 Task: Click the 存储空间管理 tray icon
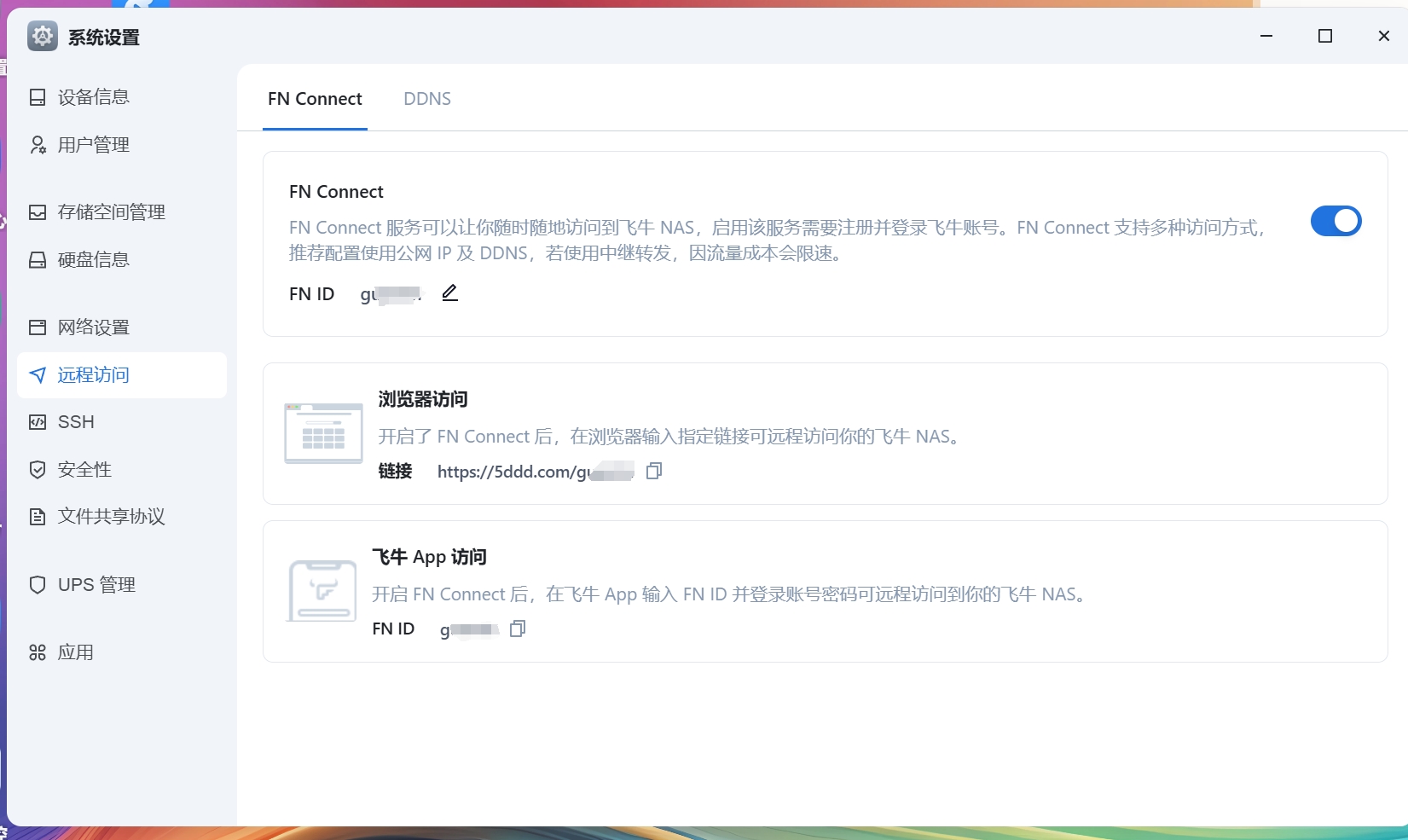pyautogui.click(x=38, y=212)
